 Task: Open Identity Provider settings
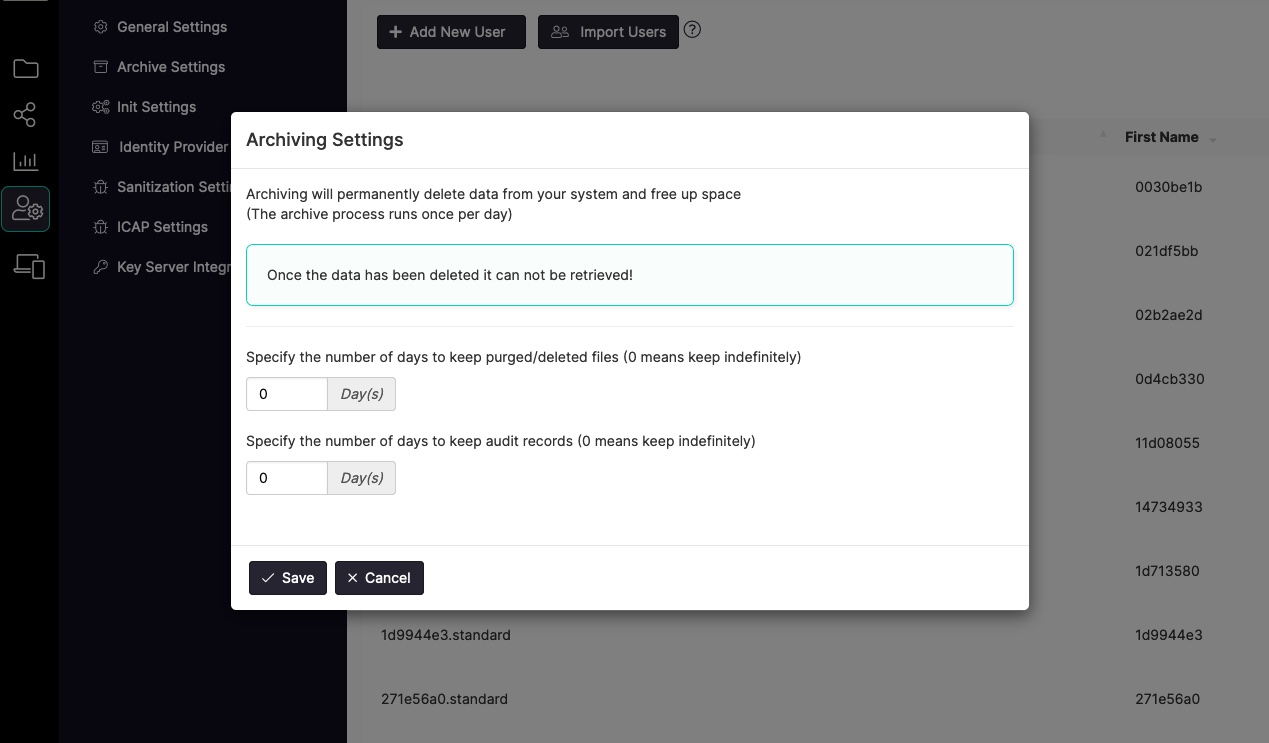(173, 147)
